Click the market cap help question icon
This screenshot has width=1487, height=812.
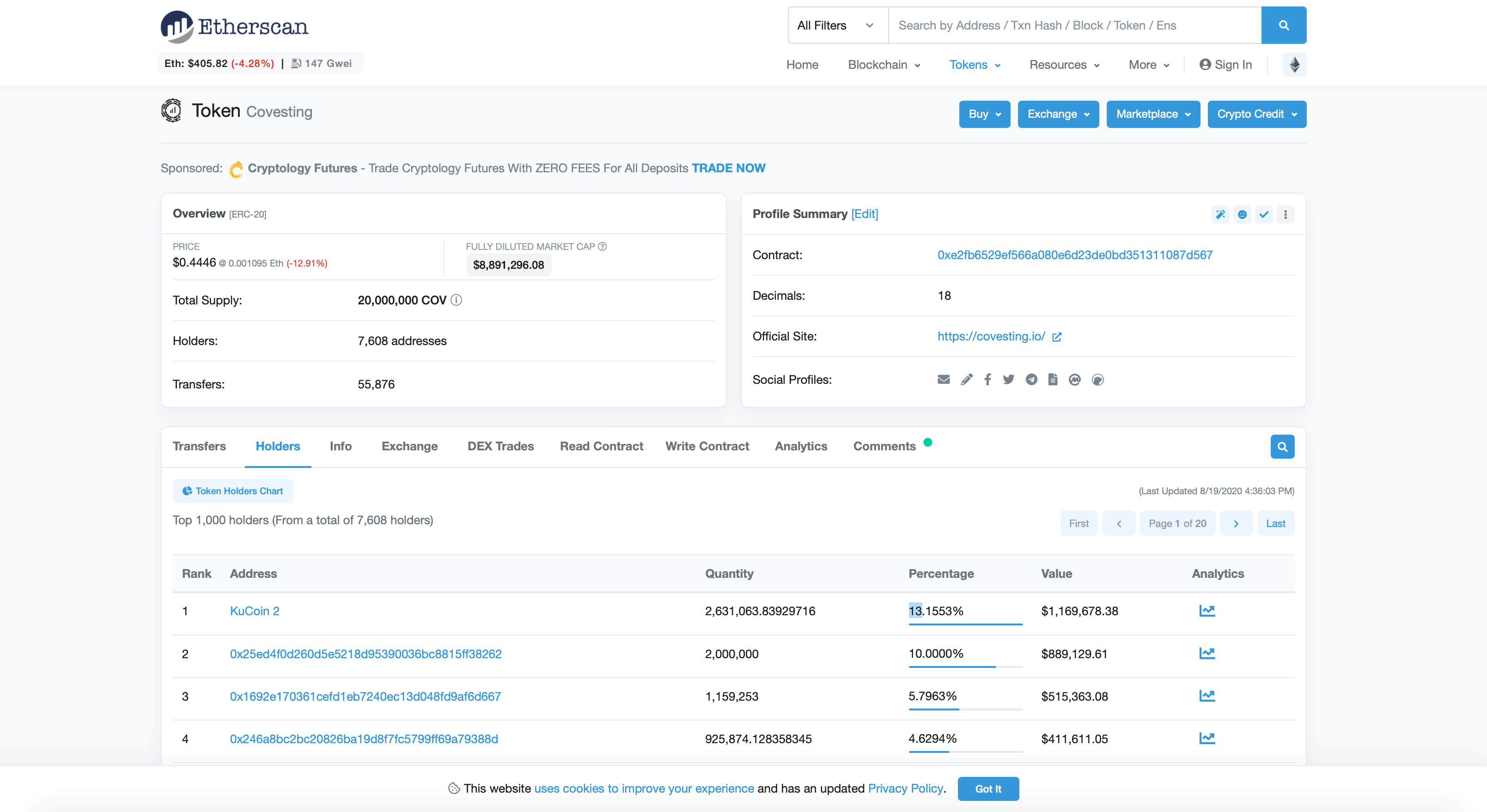point(603,247)
